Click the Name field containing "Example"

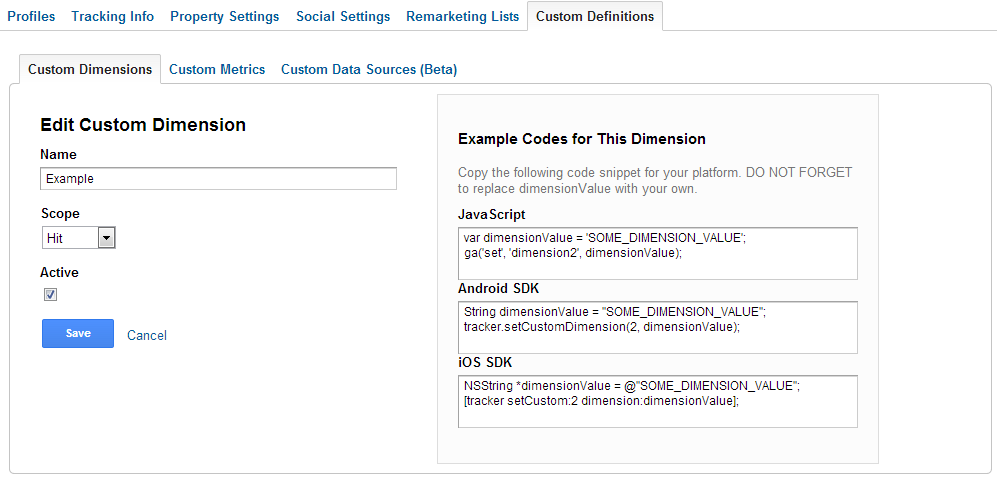(218, 178)
